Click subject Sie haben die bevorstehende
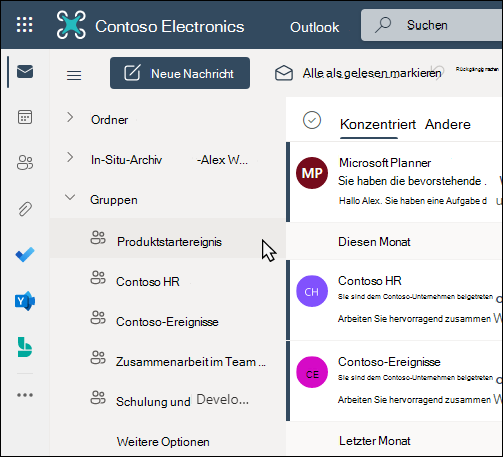The image size is (503, 457). pyautogui.click(x=412, y=181)
